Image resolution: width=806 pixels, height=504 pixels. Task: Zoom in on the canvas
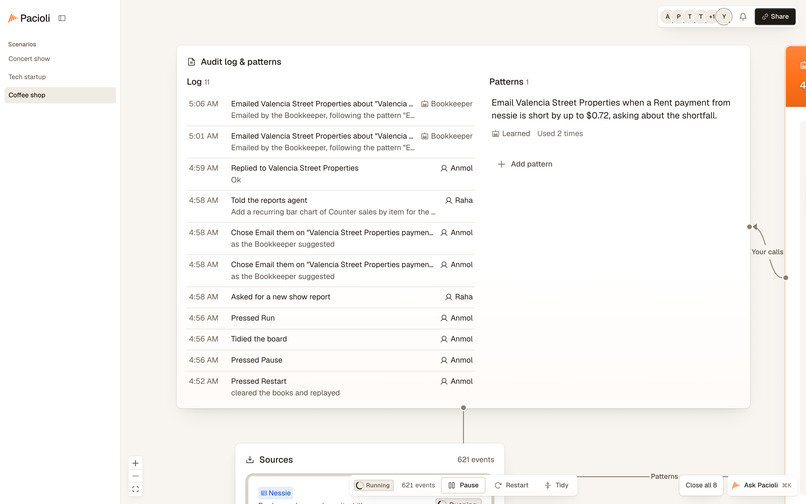(135, 463)
